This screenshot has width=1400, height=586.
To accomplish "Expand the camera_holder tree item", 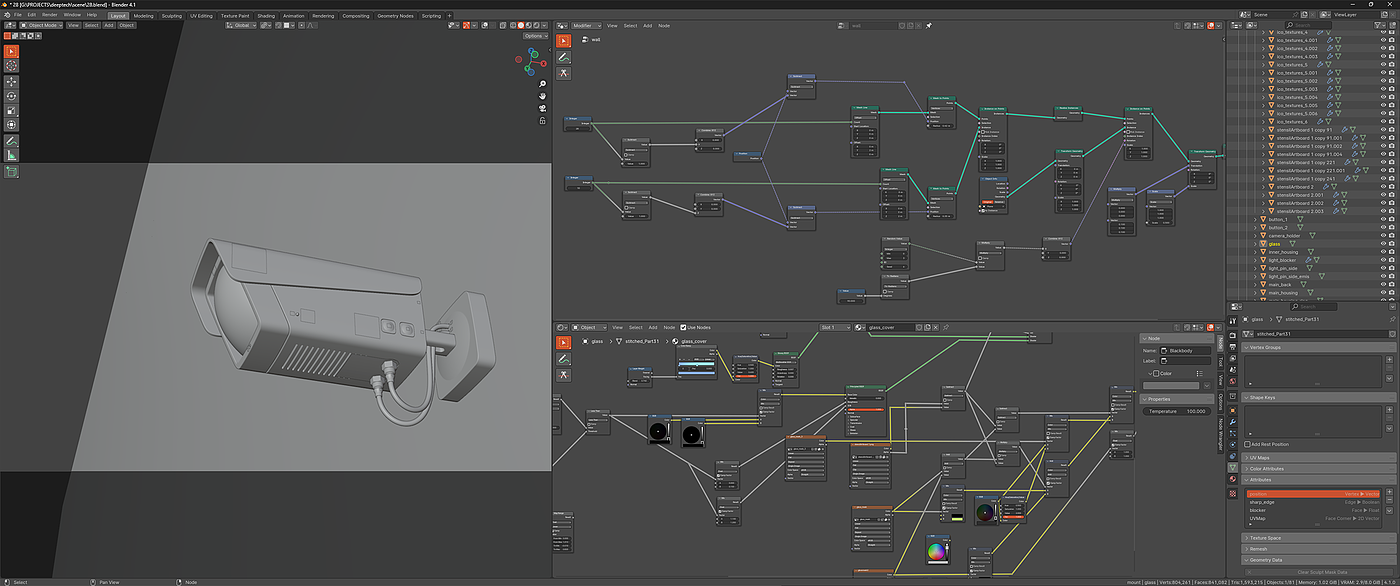I will [1255, 236].
